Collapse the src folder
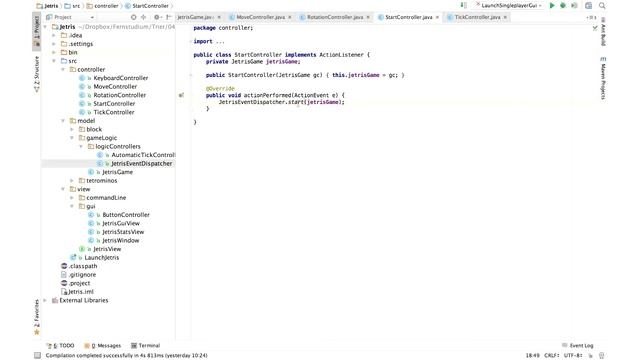640x360 pixels. [x=54, y=61]
